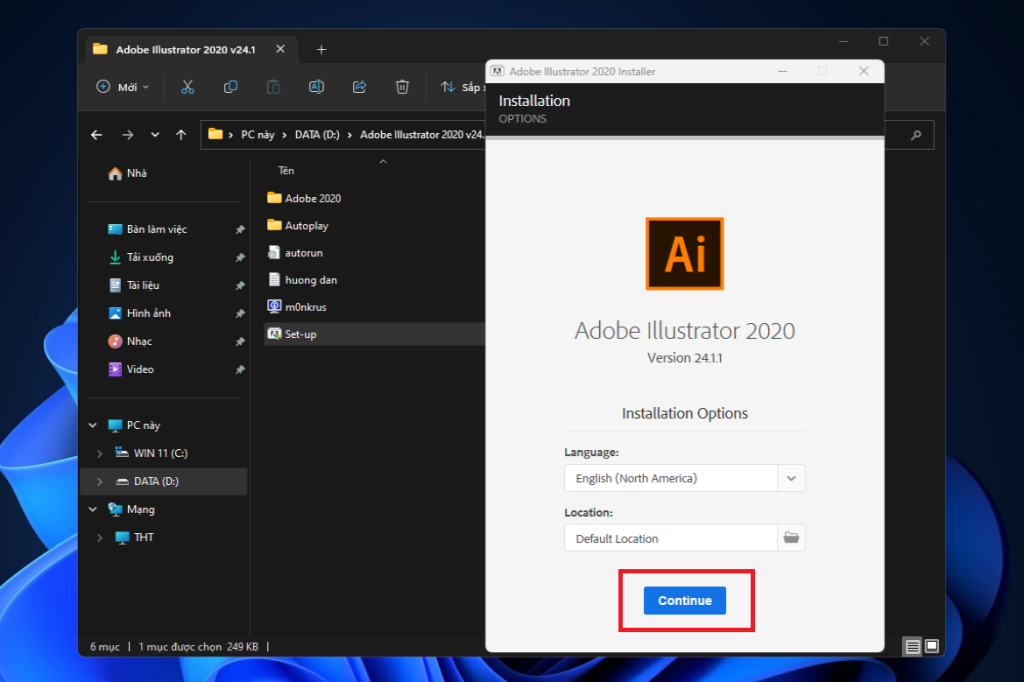Click the pin icon next to Tải xuống
1024x682 pixels.
click(240, 257)
